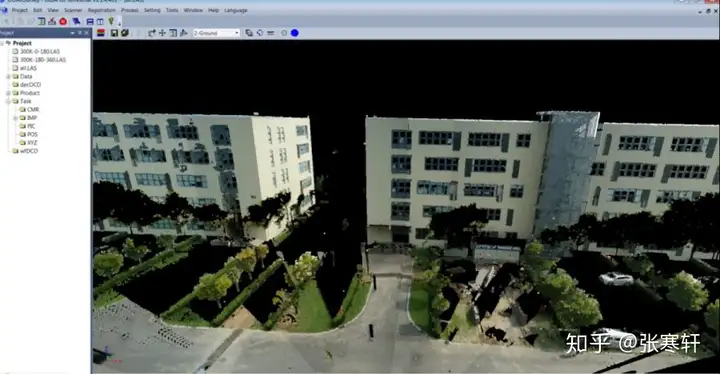
Task: Click the vertical split window toolbar icon
Action: (x=100, y=22)
